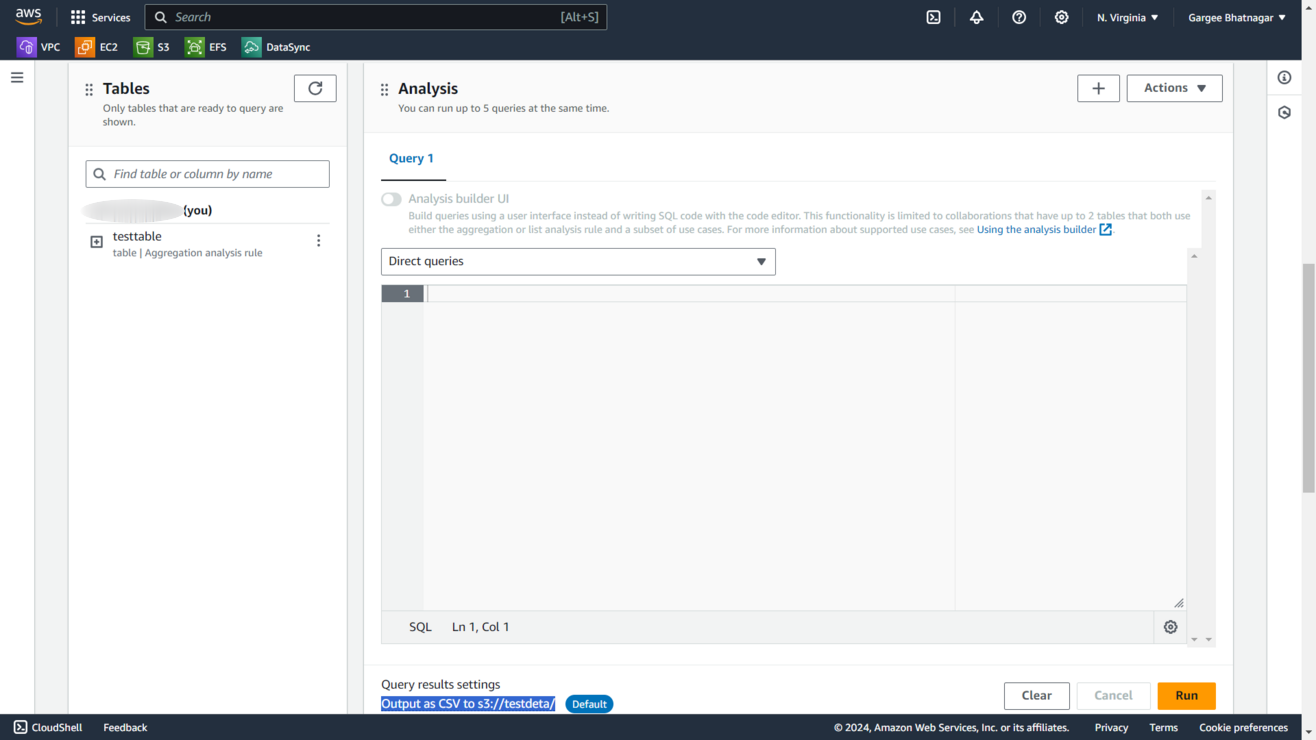
Task: Click the Output as CSV to s3://testdeta/ text
Action: [468, 704]
